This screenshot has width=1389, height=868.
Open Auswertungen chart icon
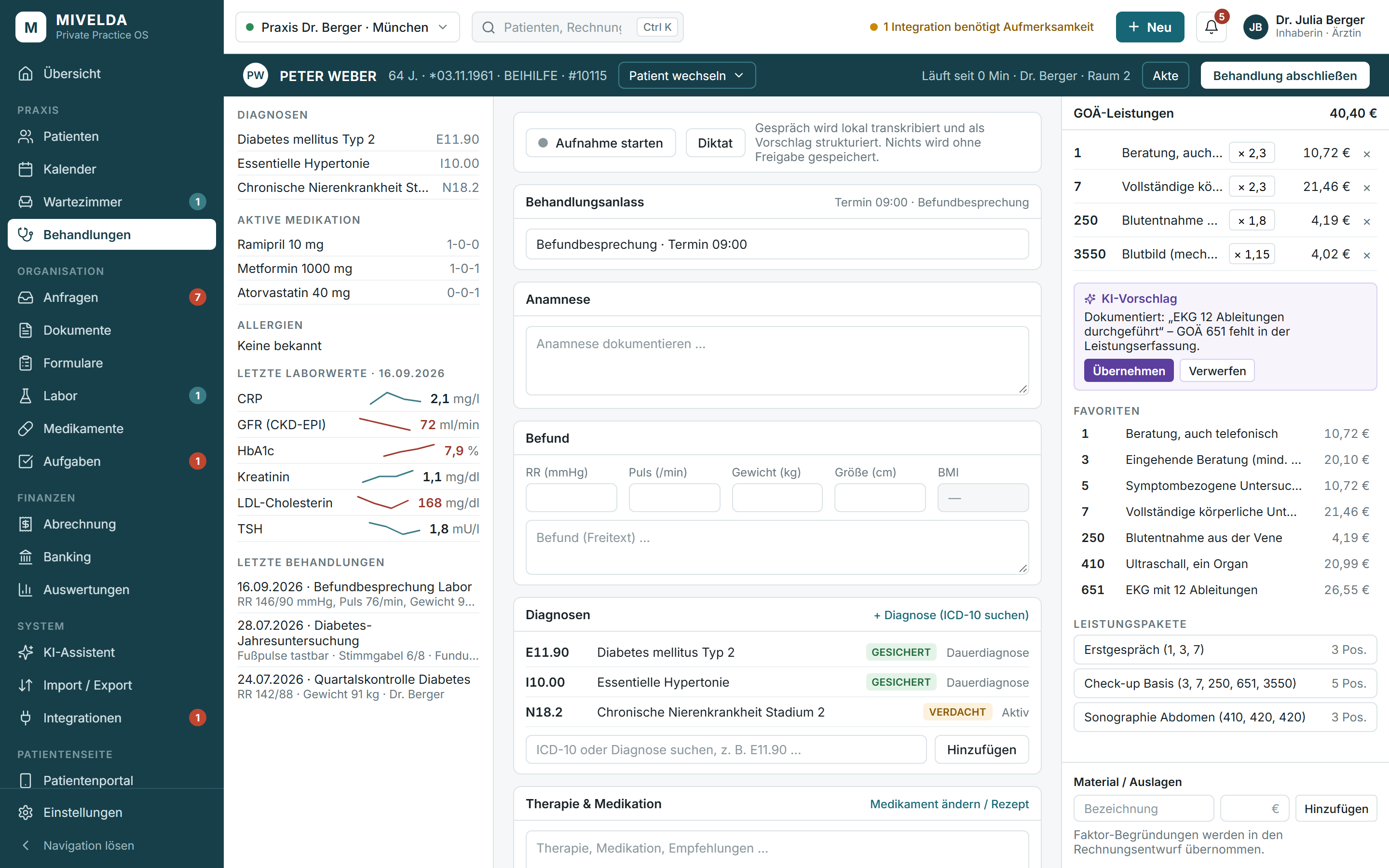pos(25,589)
